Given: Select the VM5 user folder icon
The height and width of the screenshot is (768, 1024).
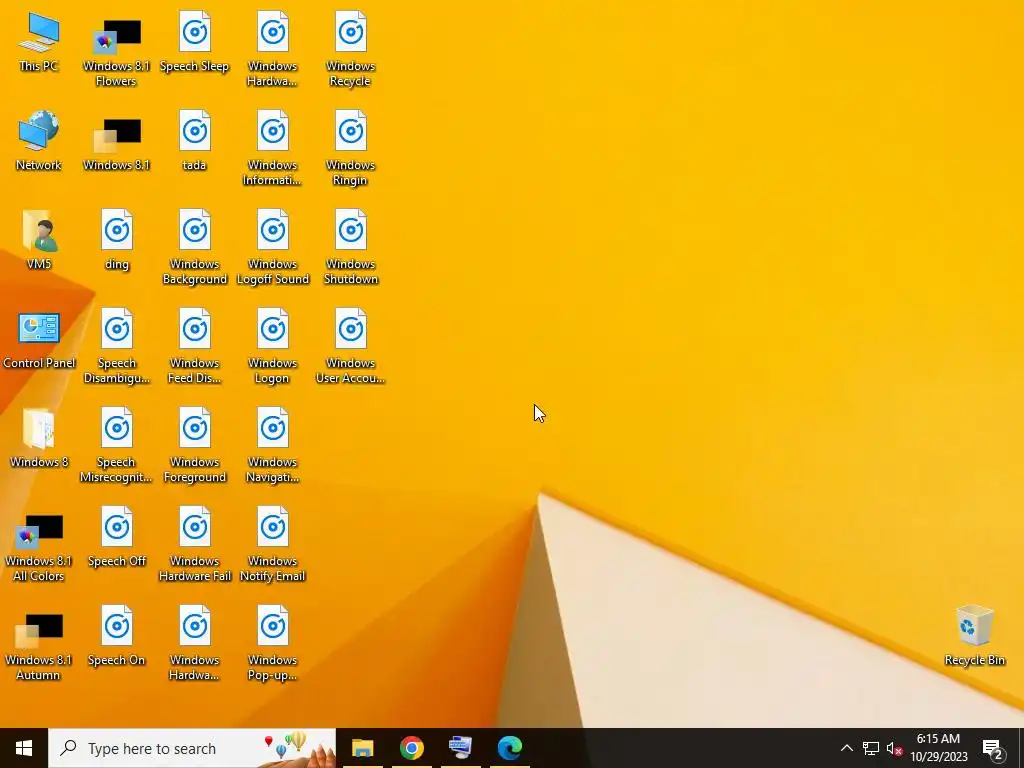Looking at the screenshot, I should tap(39, 240).
